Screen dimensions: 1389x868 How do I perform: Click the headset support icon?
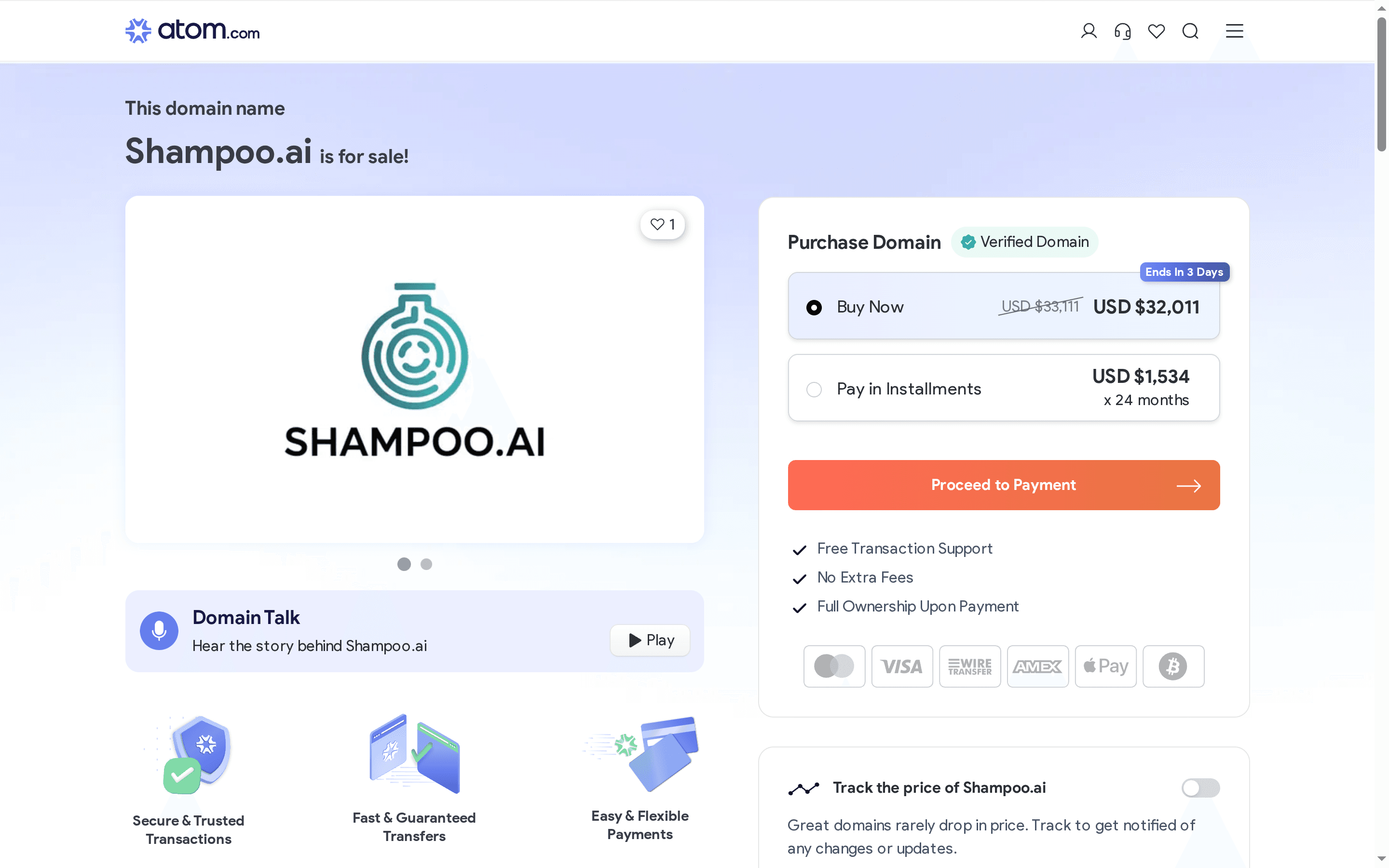click(1123, 31)
